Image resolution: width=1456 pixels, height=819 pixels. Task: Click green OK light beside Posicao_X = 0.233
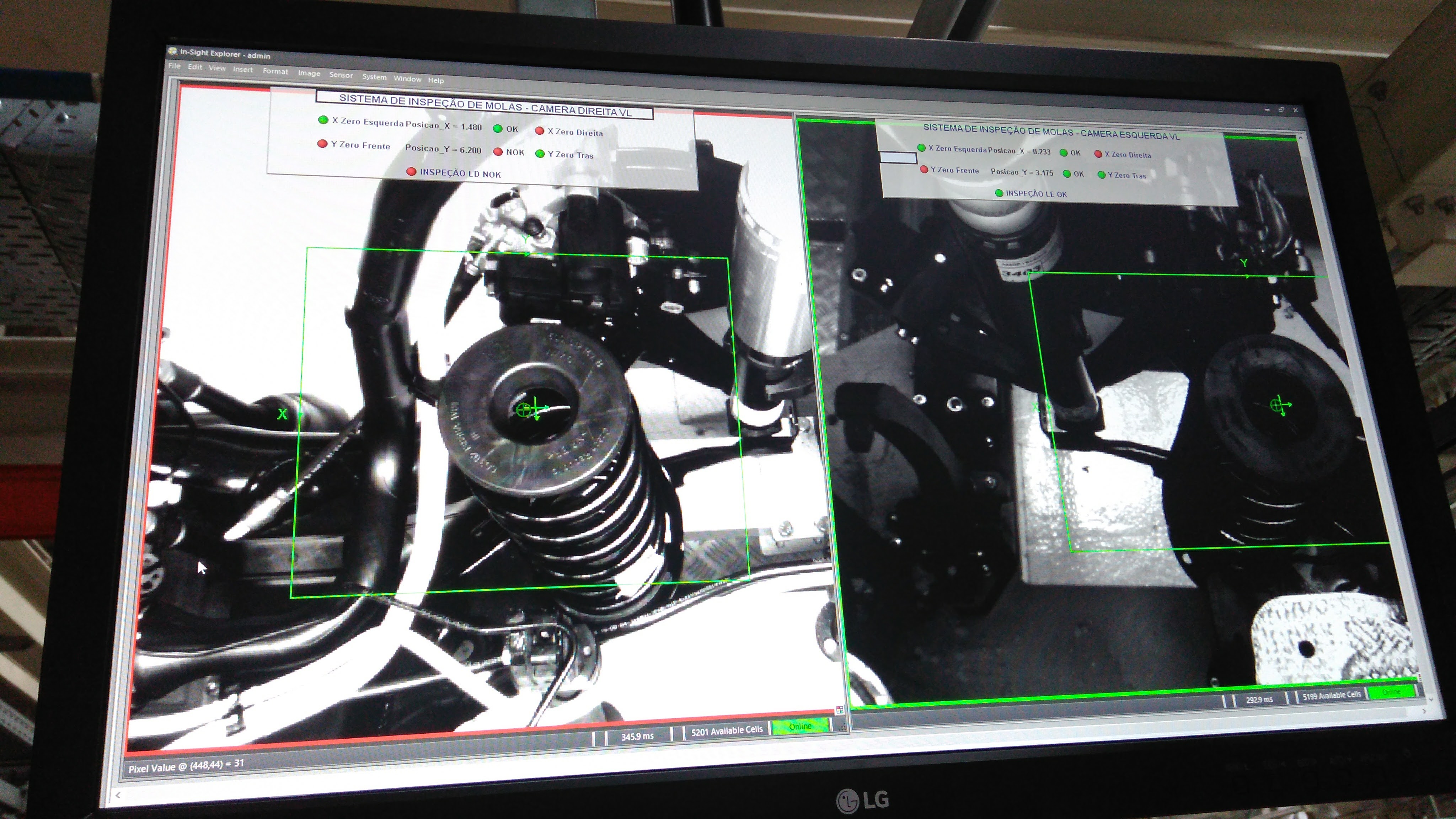click(x=1063, y=152)
